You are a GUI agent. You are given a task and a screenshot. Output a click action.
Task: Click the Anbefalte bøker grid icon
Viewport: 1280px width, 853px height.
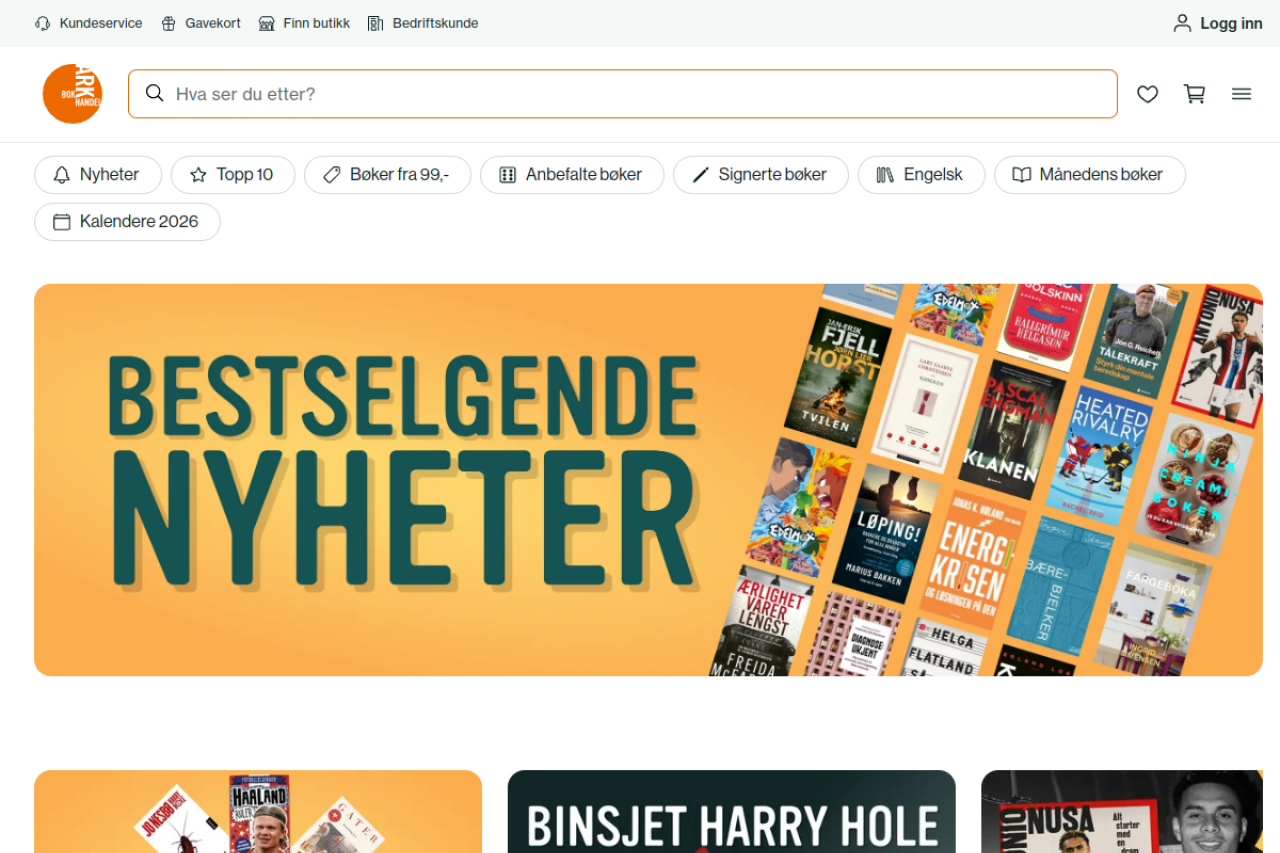507,175
